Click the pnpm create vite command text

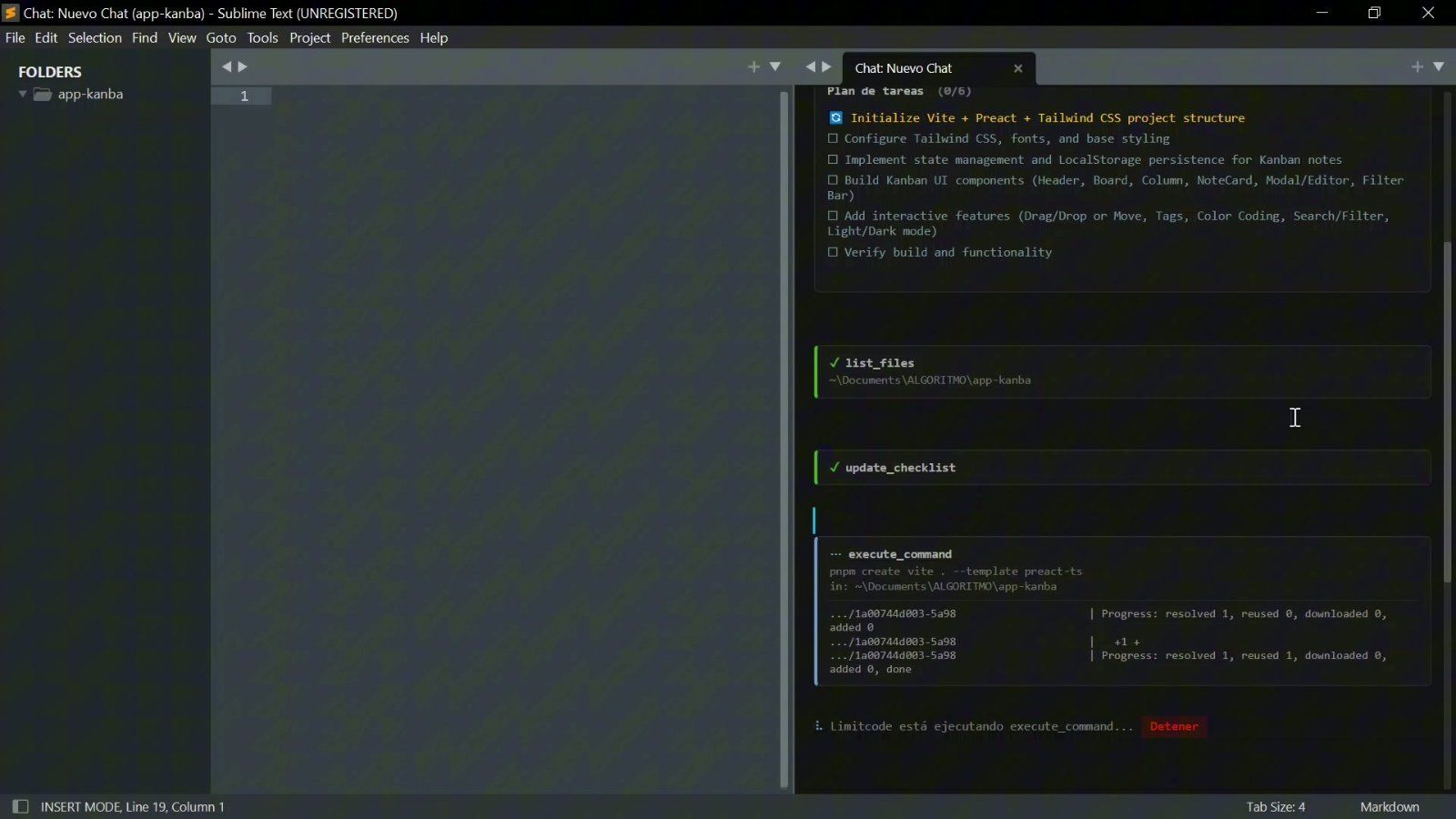pyautogui.click(x=955, y=571)
